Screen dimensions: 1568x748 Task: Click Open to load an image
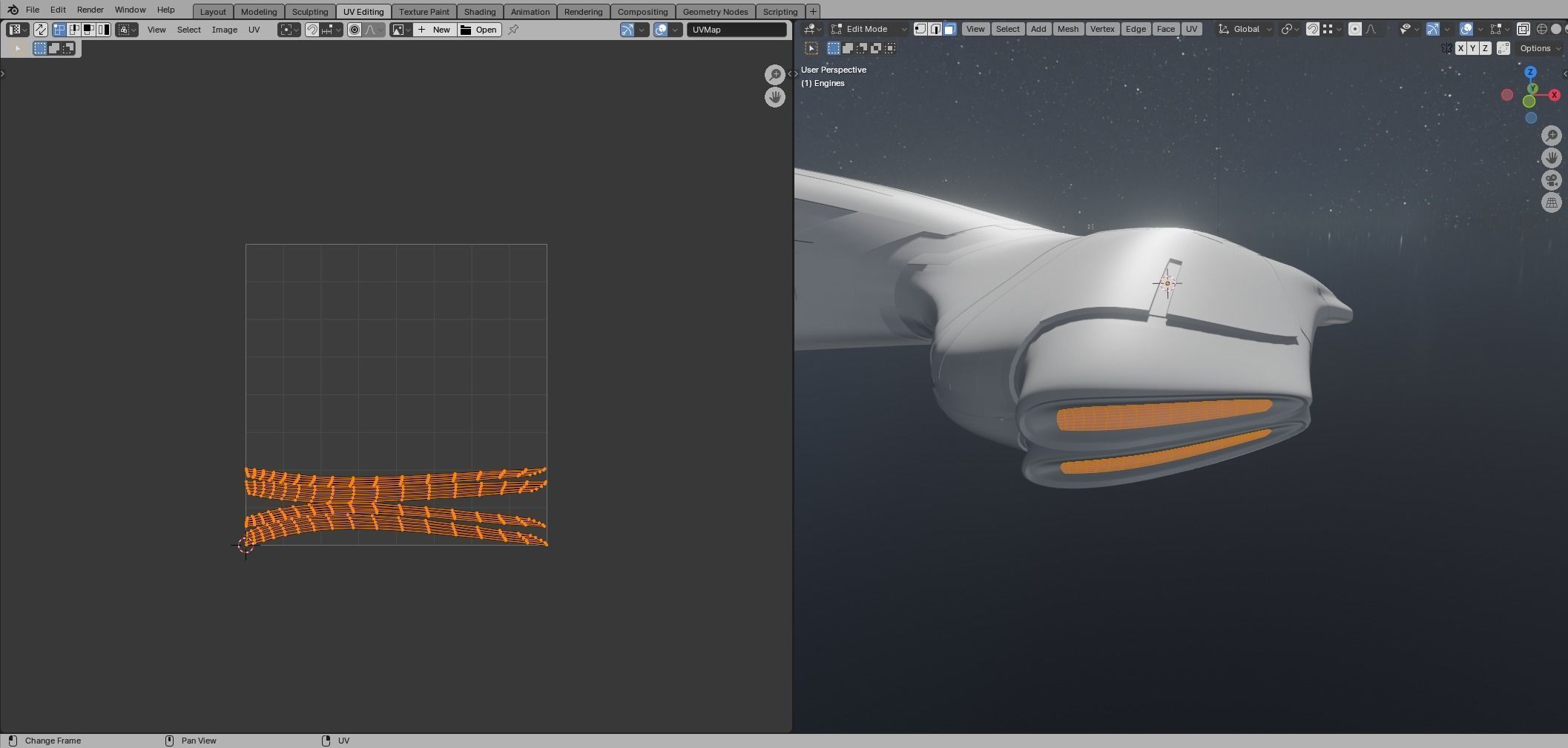(479, 30)
